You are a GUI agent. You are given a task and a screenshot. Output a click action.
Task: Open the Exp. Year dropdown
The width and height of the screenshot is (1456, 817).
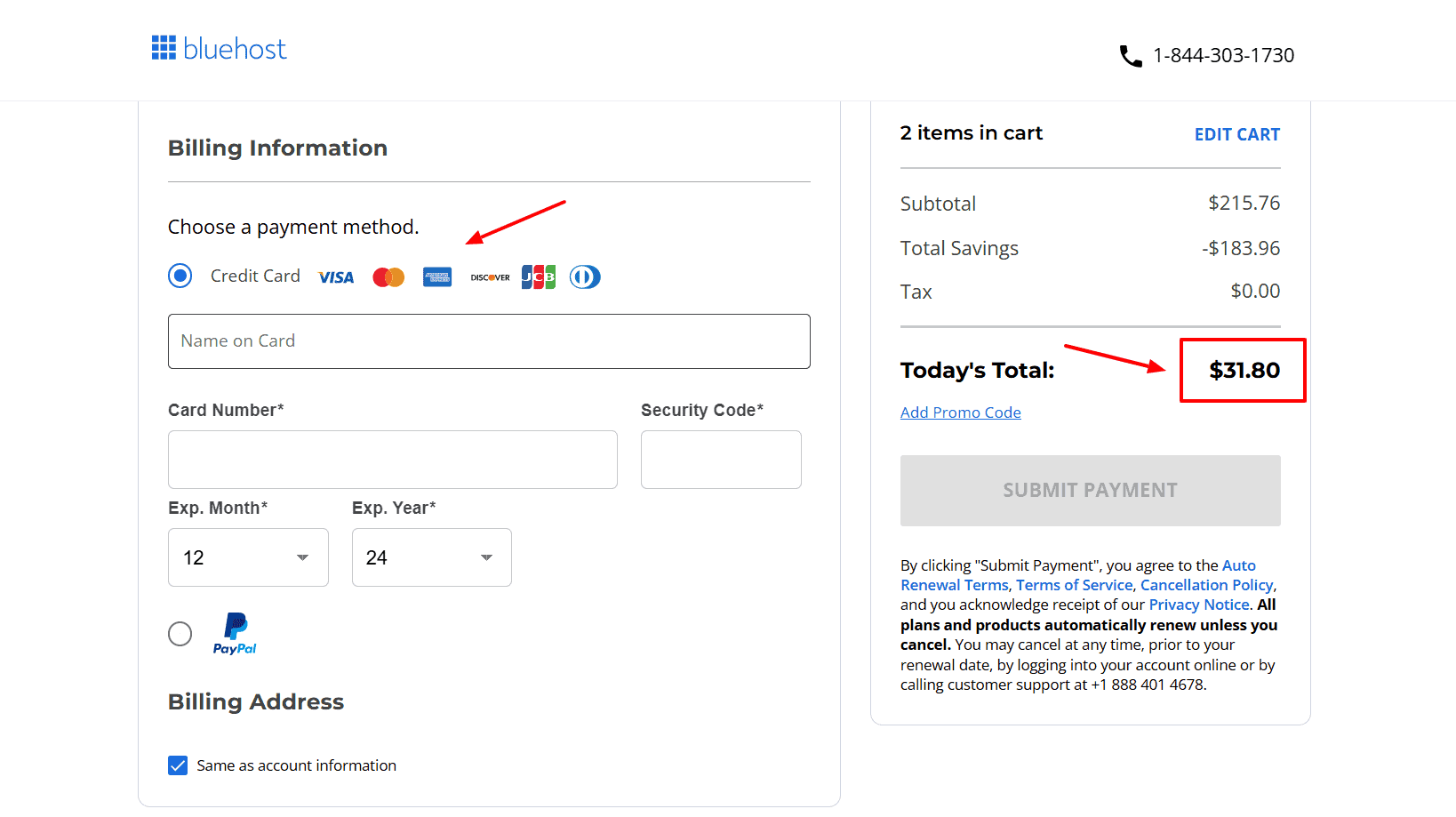[x=431, y=557]
